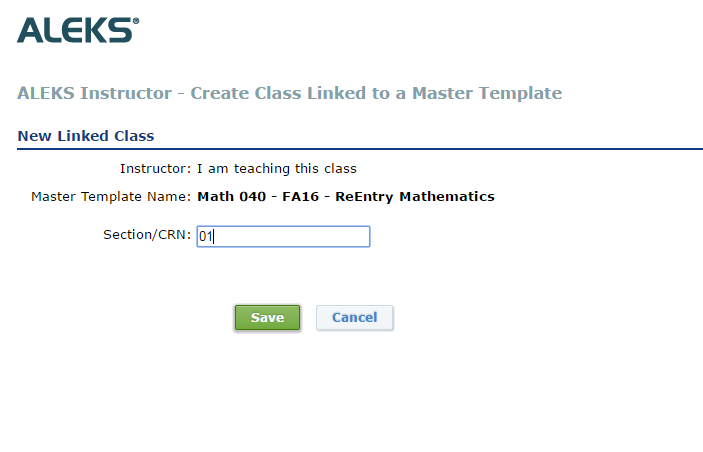Click "FA16" in the master template name
This screenshot has height=452, width=703.
(x=300, y=196)
